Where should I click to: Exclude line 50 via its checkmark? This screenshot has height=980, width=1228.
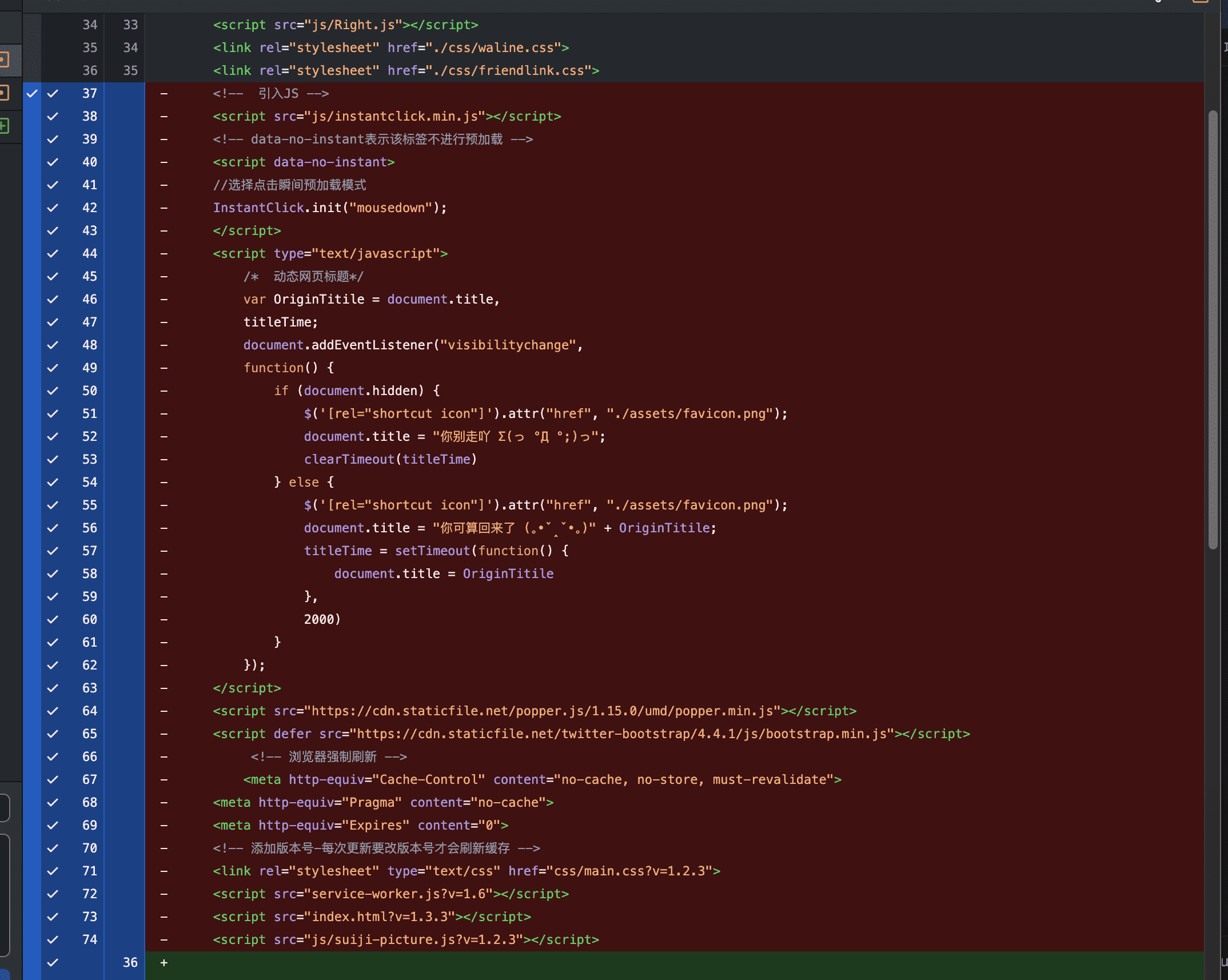pos(53,391)
